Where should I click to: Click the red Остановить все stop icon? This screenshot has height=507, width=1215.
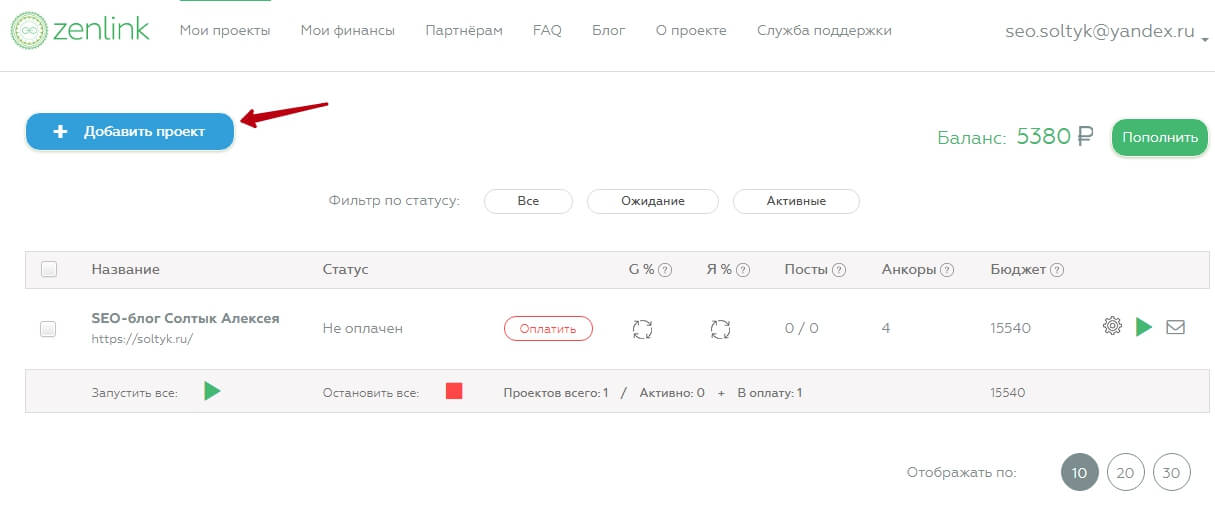point(454,391)
